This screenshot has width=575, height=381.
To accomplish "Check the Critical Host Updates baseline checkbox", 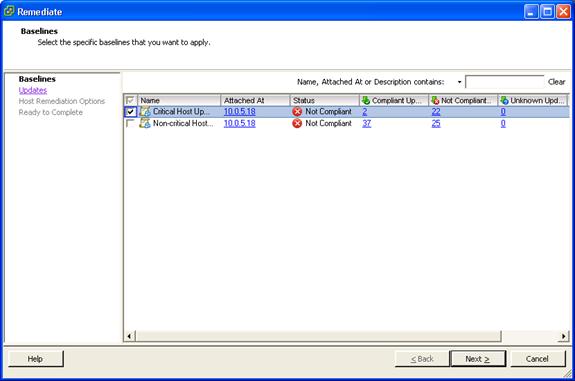I will pos(131,112).
